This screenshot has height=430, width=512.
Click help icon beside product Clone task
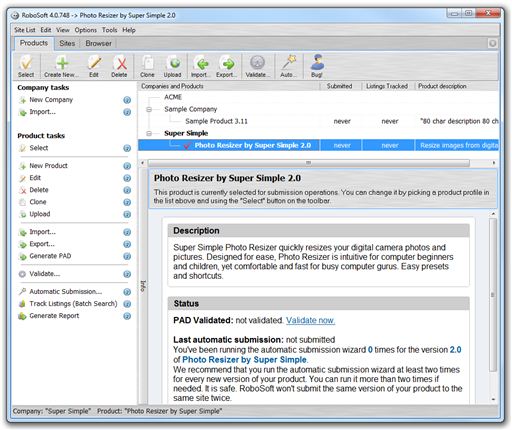pyautogui.click(x=127, y=202)
